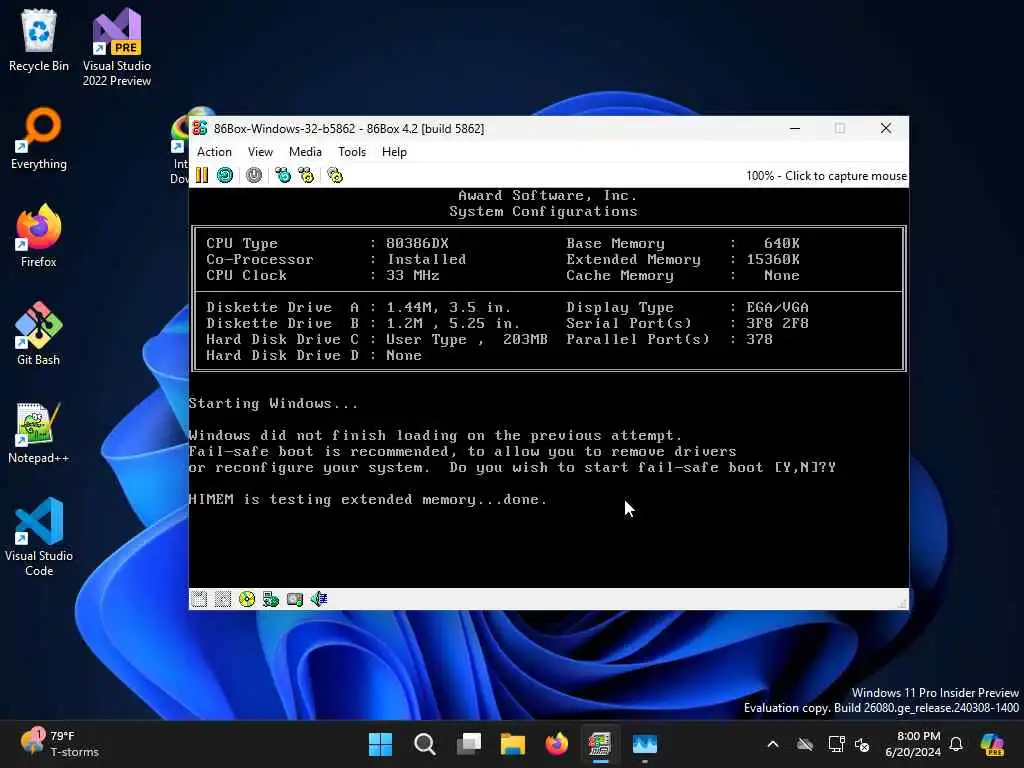
Task: Select the Everything desktop shortcut
Action: 39,138
